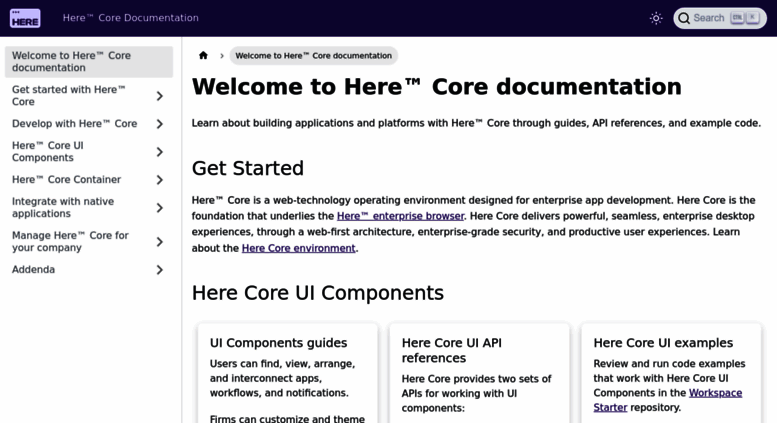Expand Here™ Core Container chevron

tap(160, 180)
